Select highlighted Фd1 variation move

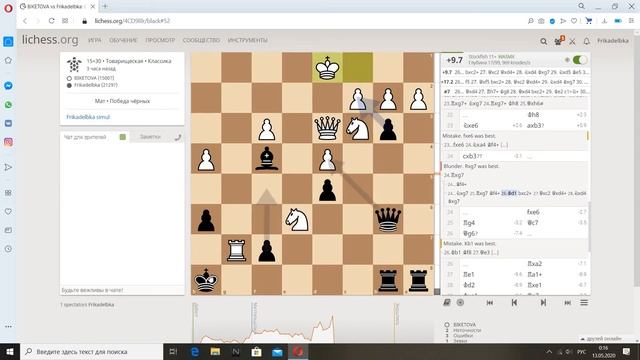(509, 193)
